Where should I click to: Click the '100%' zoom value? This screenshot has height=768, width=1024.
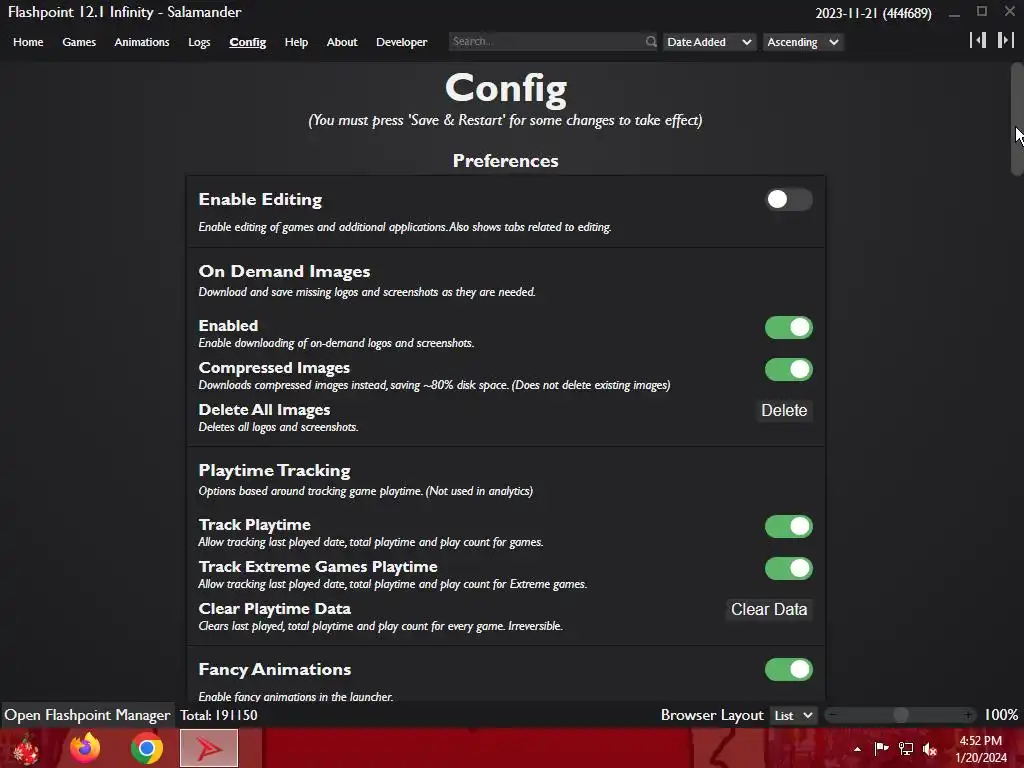[1000, 715]
